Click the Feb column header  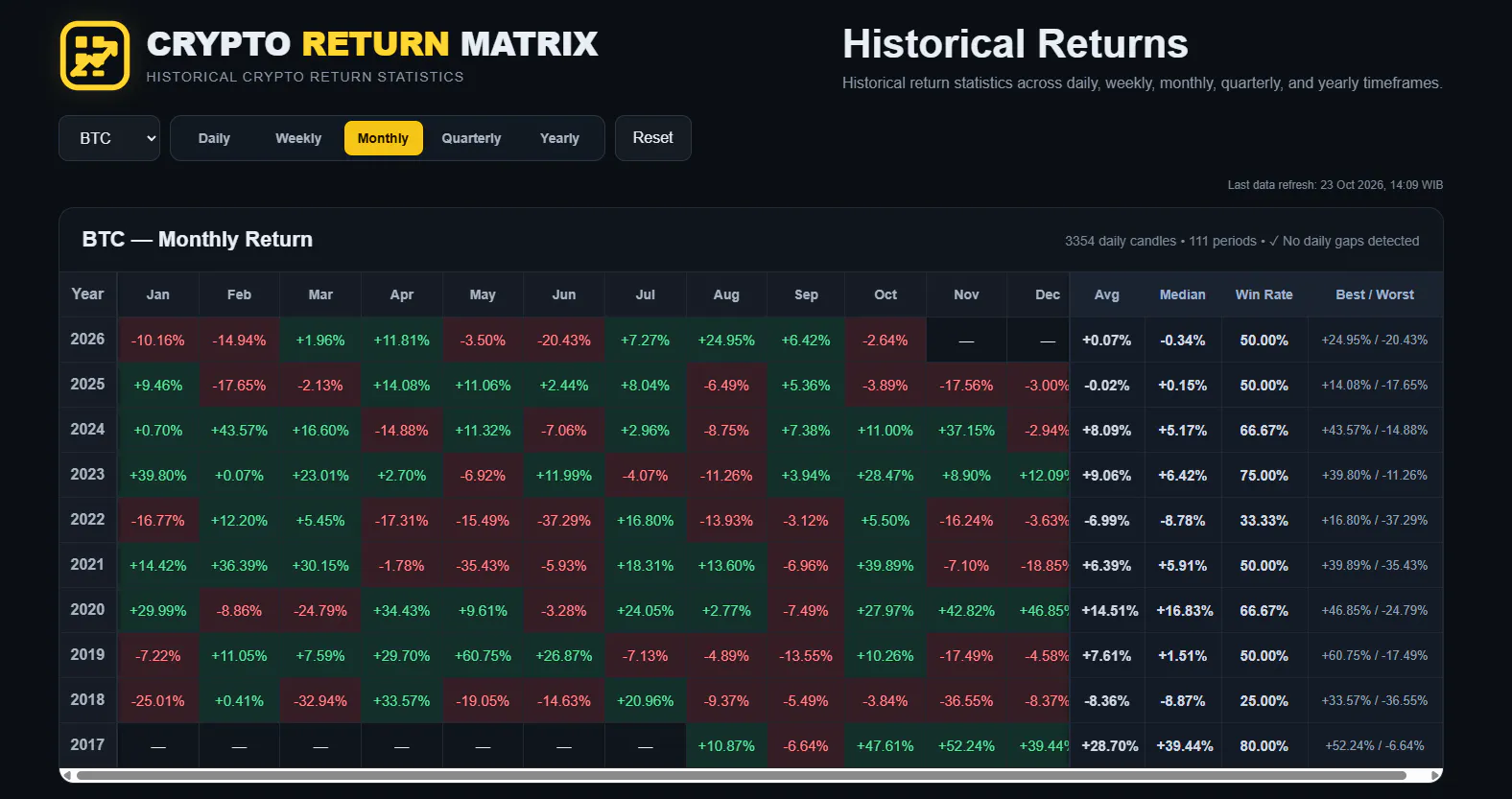(x=240, y=294)
